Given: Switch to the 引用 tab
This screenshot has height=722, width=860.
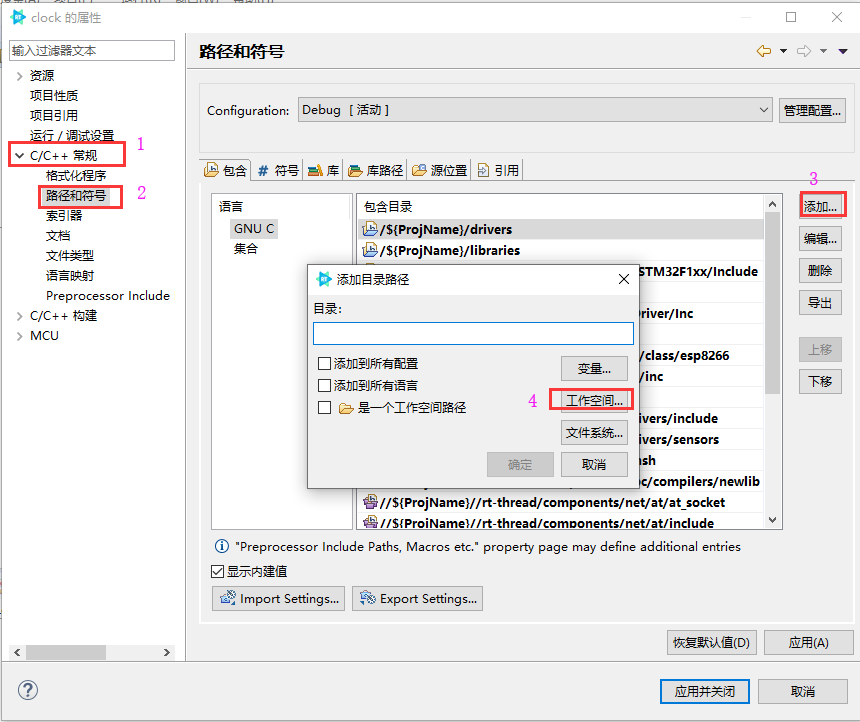Looking at the screenshot, I should [x=498, y=171].
